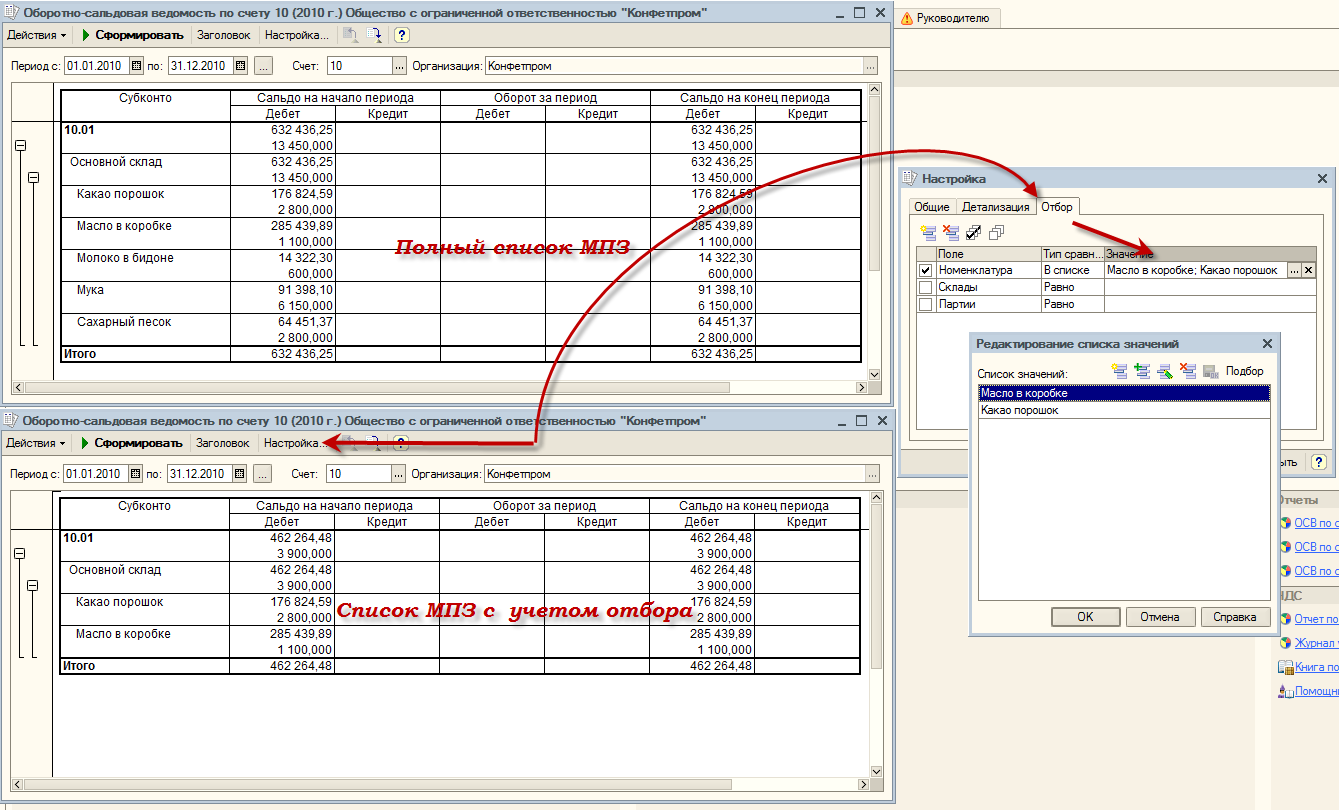Collapse Основной склад group in bottom report
Viewport: 1339px width, 810px height.
coord(33,586)
